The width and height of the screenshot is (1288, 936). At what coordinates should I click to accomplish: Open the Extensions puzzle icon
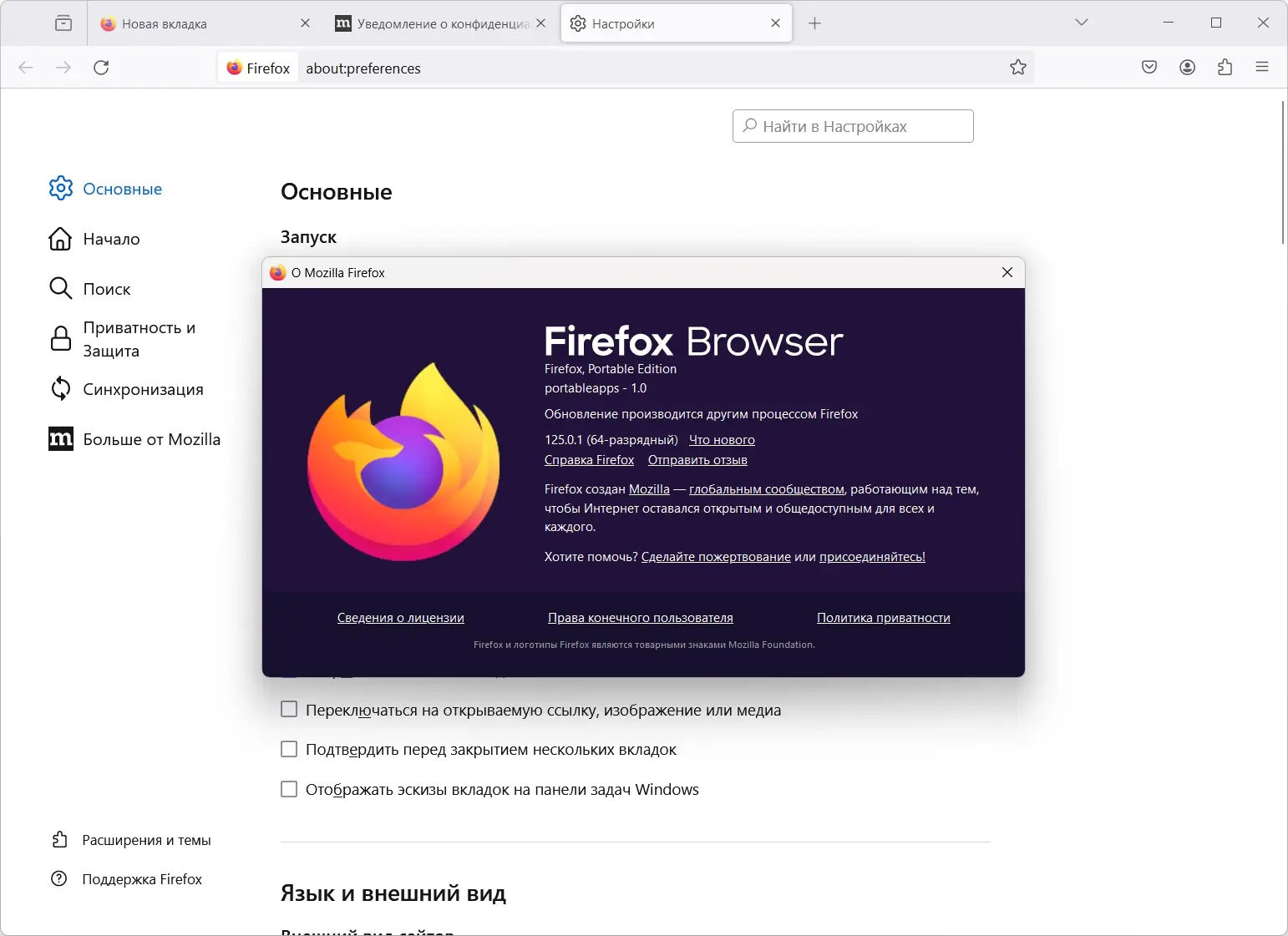(1225, 68)
